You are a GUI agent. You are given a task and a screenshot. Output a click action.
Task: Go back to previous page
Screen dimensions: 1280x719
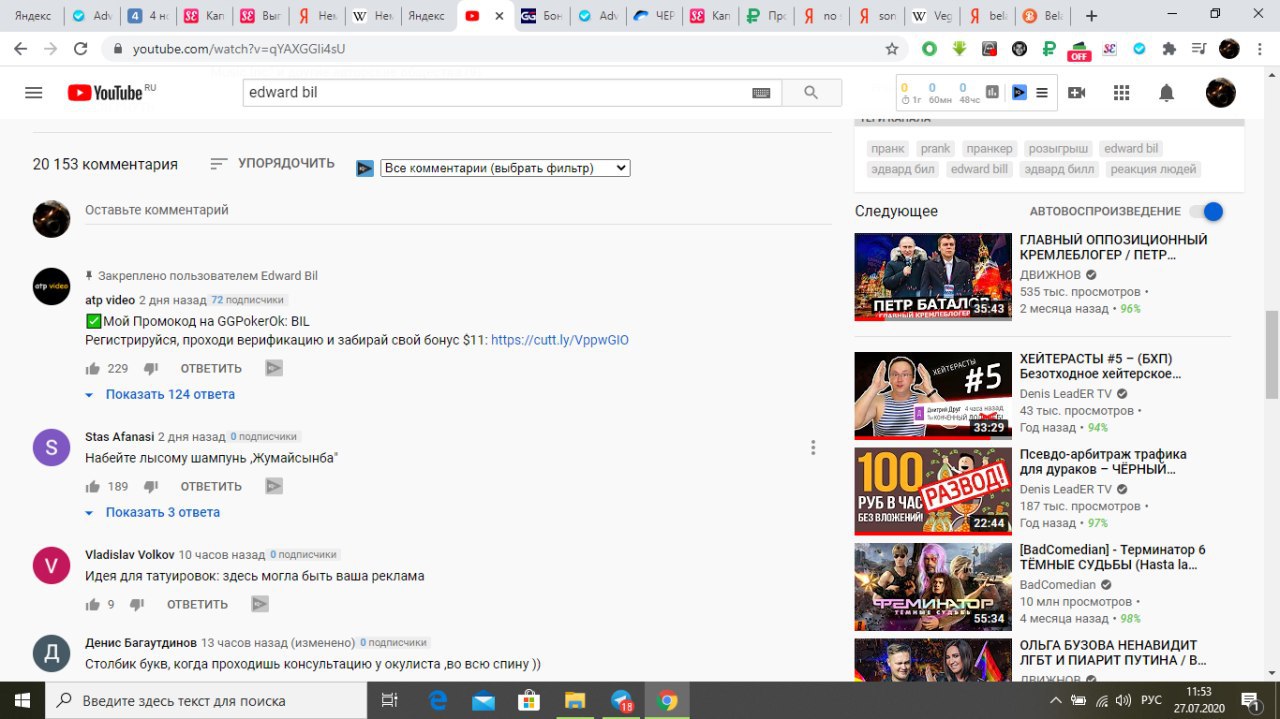point(21,48)
